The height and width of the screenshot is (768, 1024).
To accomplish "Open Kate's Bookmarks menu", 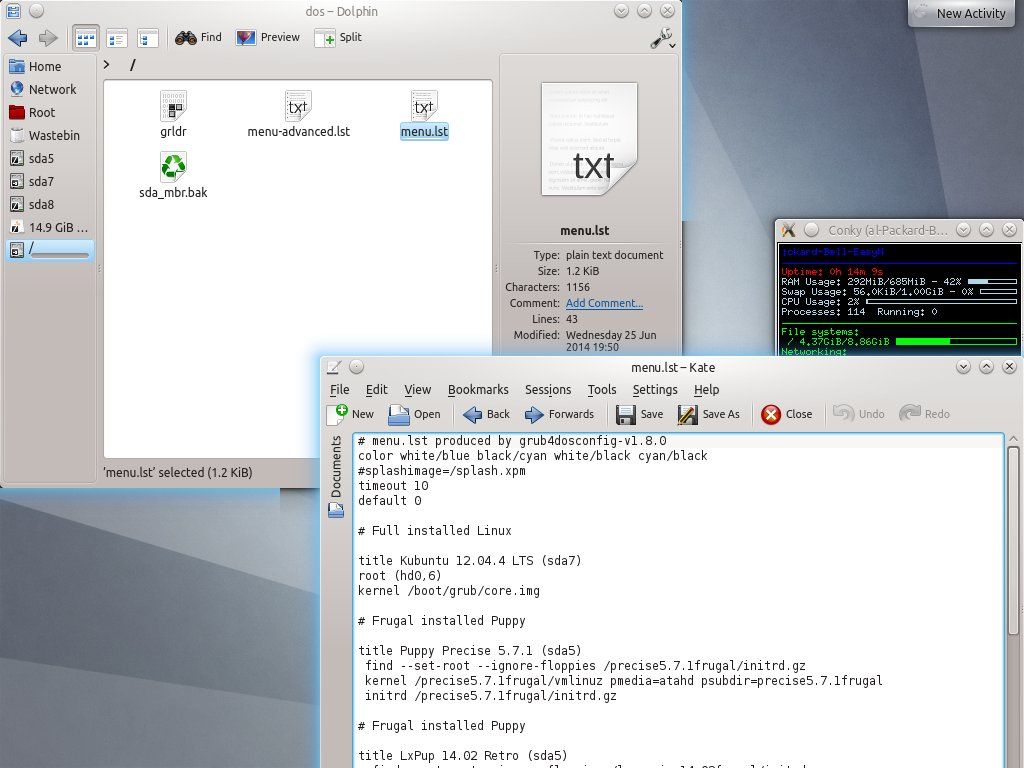I will pos(478,390).
